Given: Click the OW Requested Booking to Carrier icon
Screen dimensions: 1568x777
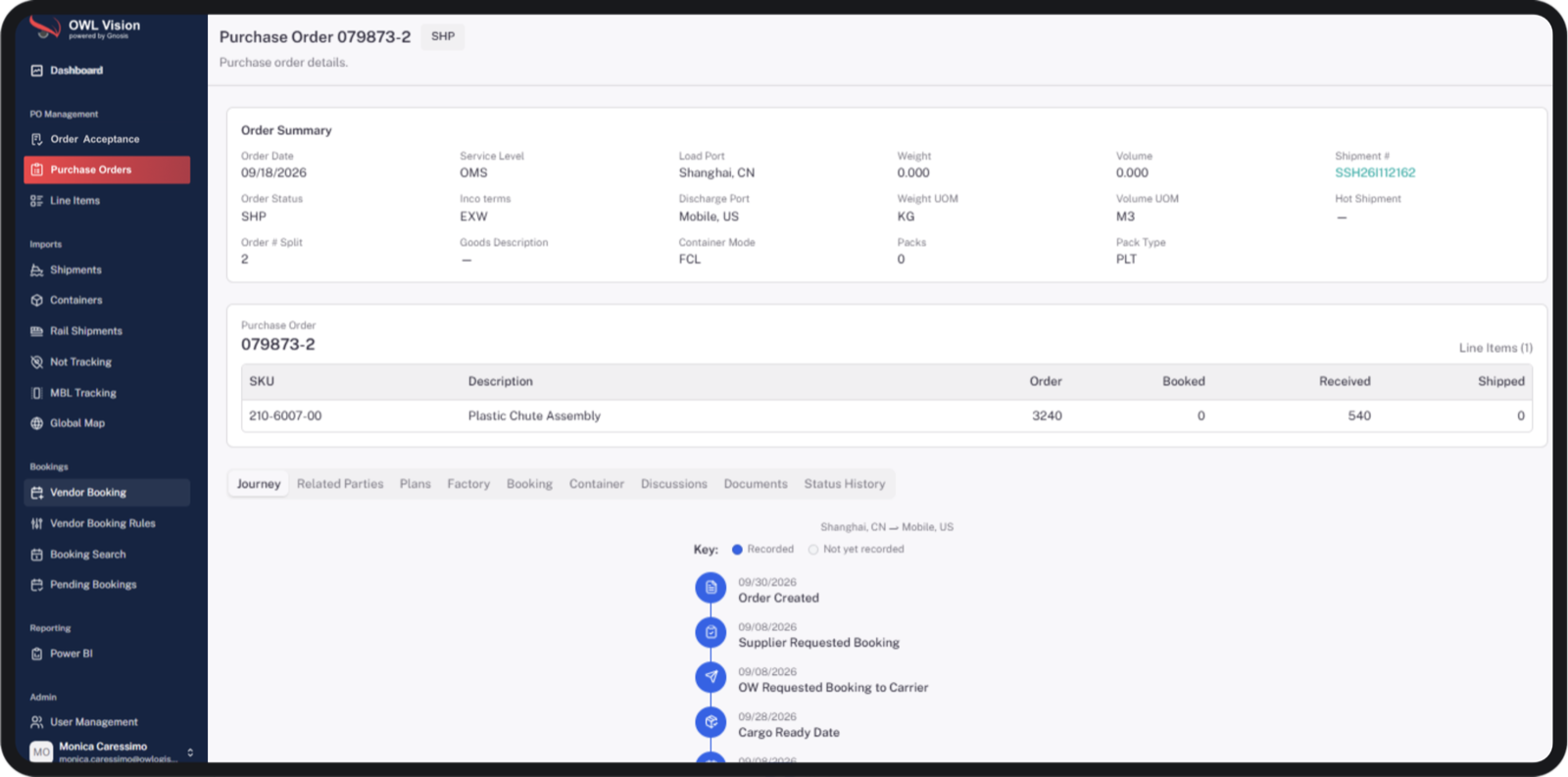Looking at the screenshot, I should (x=710, y=677).
